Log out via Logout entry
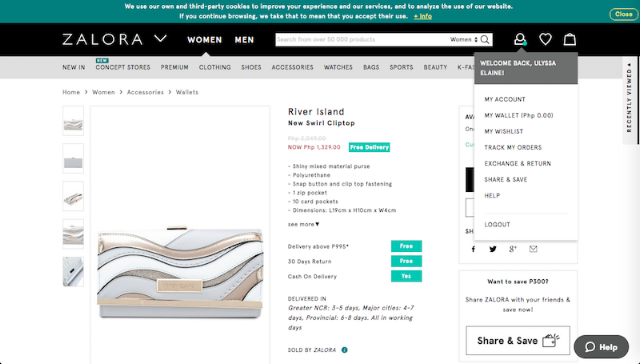 pyautogui.click(x=497, y=224)
